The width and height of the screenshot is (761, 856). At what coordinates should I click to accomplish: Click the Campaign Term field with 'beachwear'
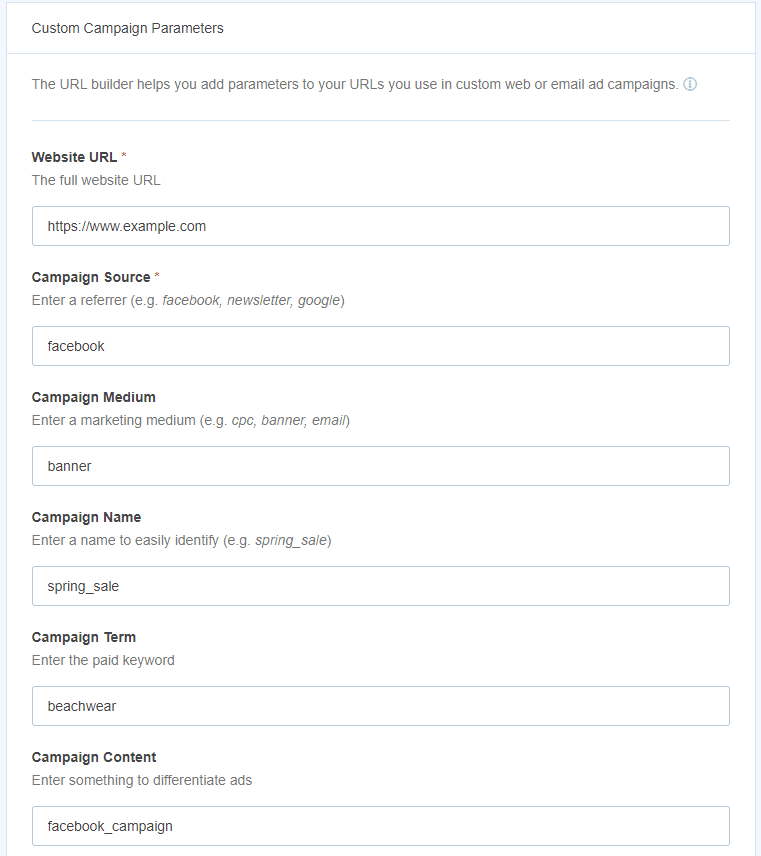(380, 706)
